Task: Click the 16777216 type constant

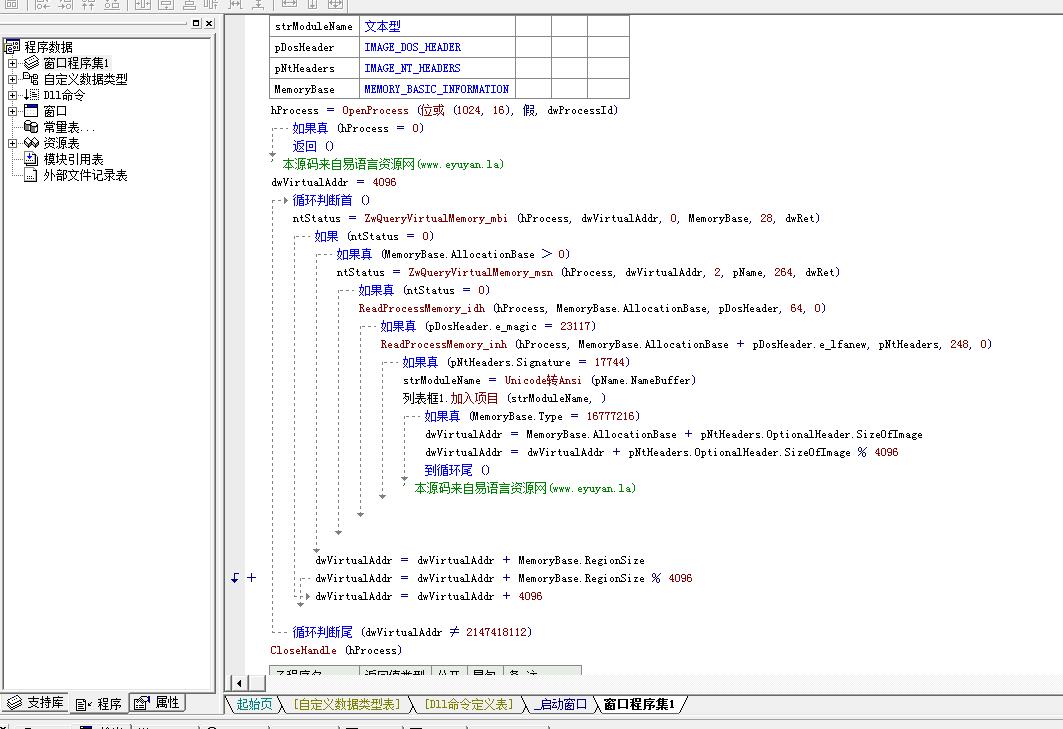Action: (610, 416)
